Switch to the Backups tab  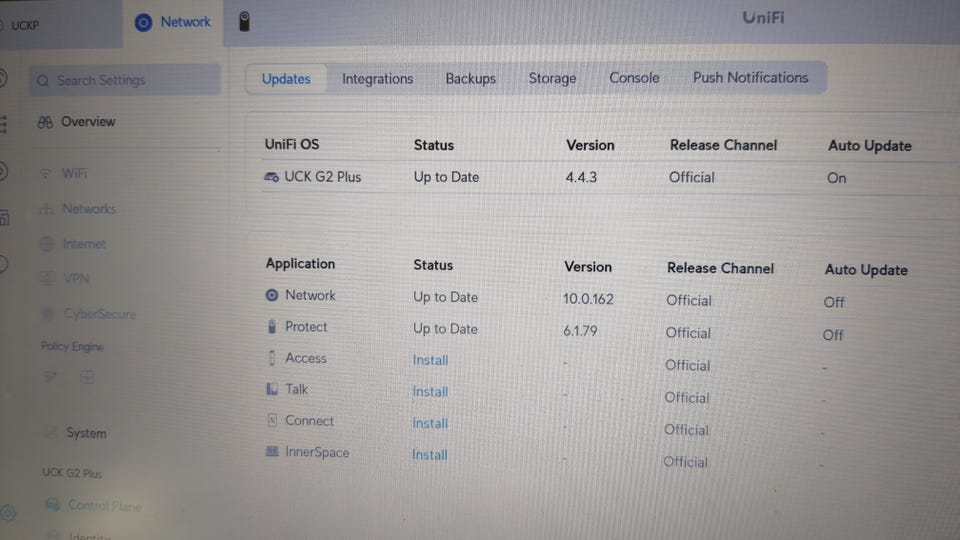pos(470,78)
